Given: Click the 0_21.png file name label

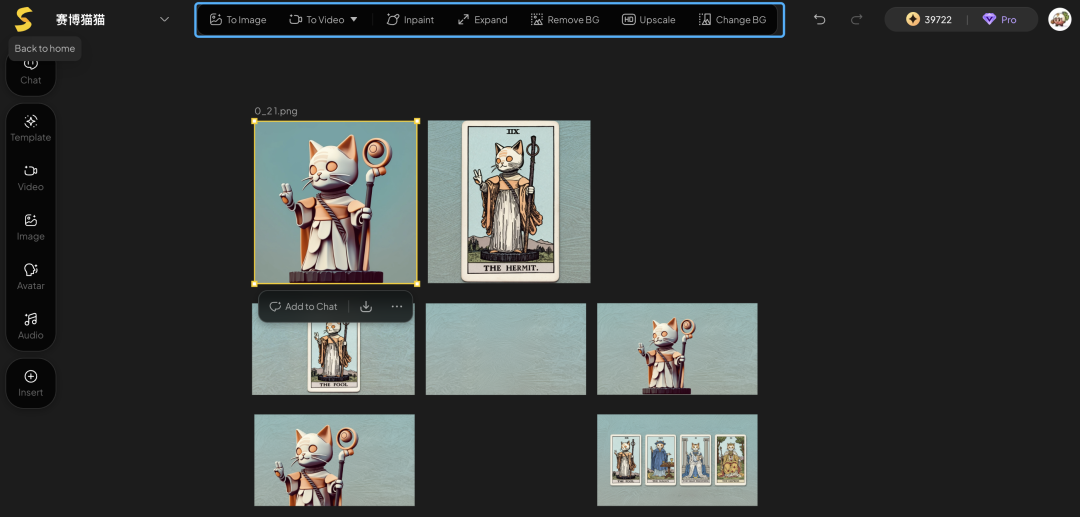Looking at the screenshot, I should [276, 111].
